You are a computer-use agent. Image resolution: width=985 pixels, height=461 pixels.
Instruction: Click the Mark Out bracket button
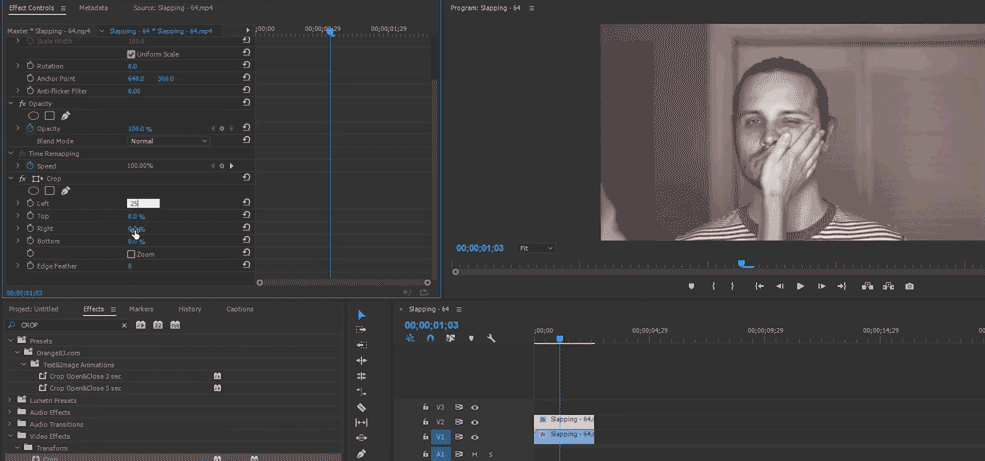732,286
